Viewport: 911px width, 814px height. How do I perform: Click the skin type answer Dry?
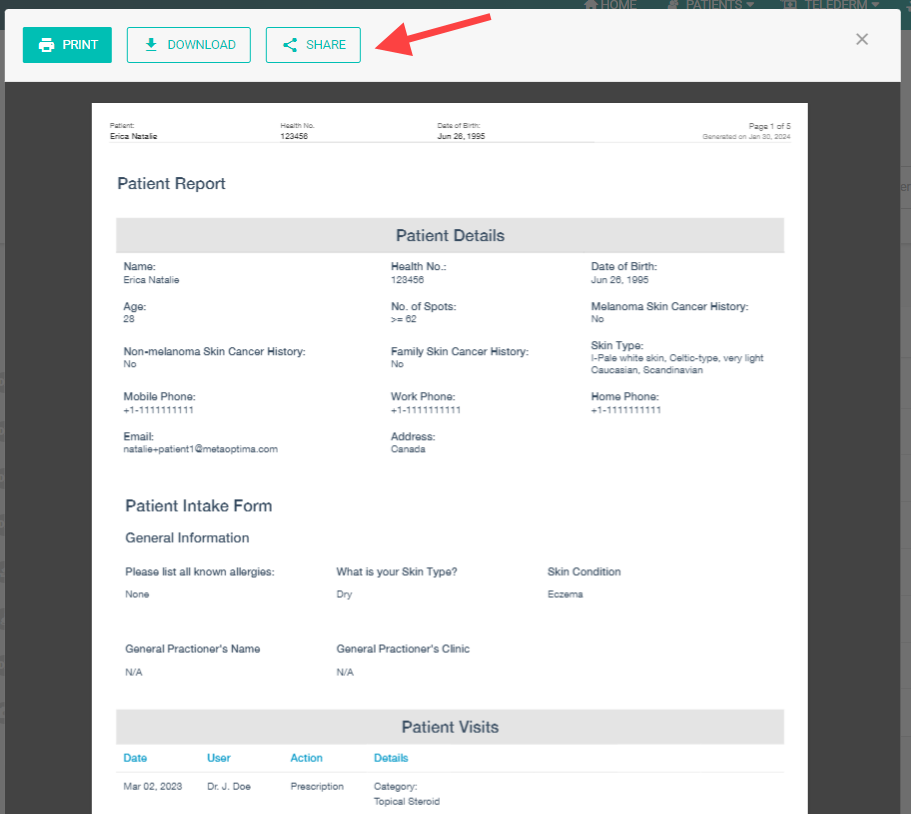tap(344, 594)
